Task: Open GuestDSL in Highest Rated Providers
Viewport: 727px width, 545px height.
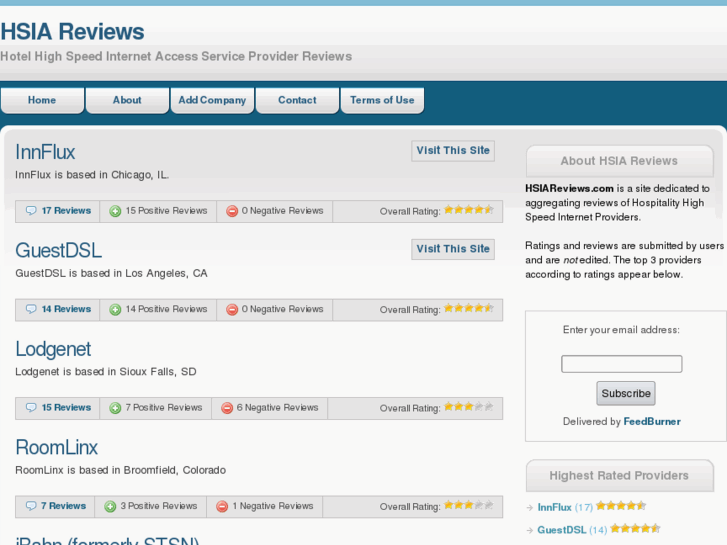Action: (x=561, y=530)
